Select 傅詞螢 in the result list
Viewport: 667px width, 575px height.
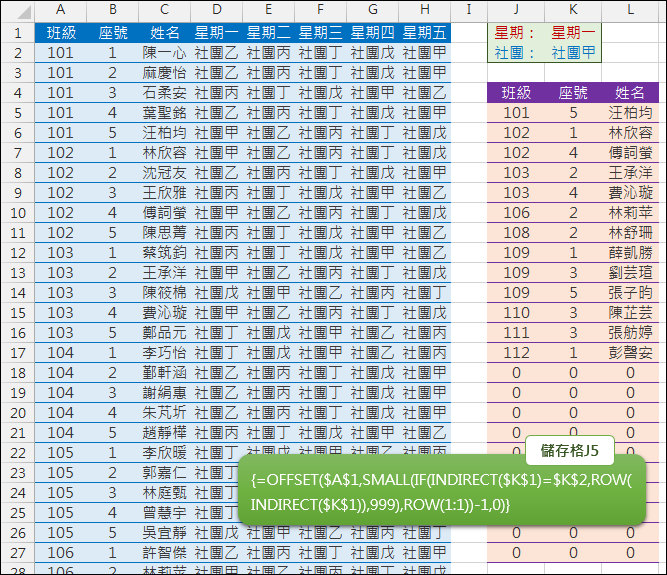(x=630, y=153)
